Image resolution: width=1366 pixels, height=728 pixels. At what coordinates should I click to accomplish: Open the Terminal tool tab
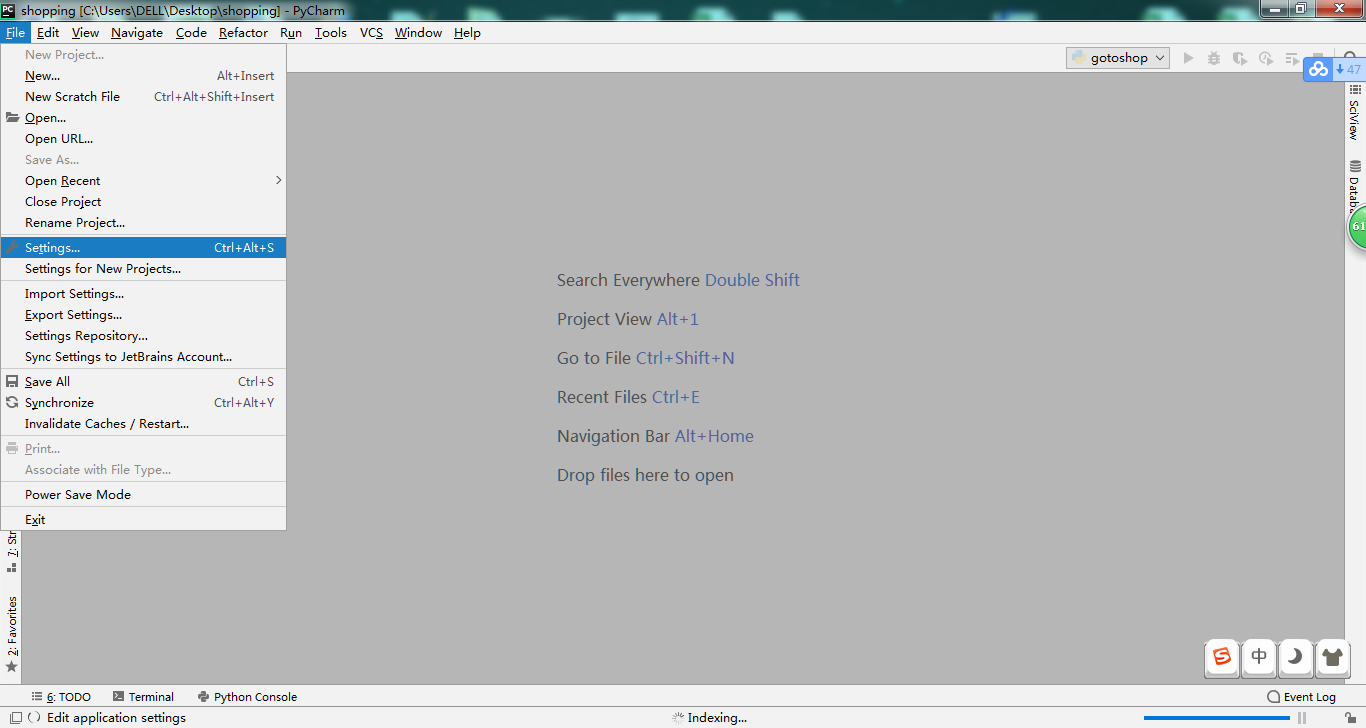coord(143,697)
